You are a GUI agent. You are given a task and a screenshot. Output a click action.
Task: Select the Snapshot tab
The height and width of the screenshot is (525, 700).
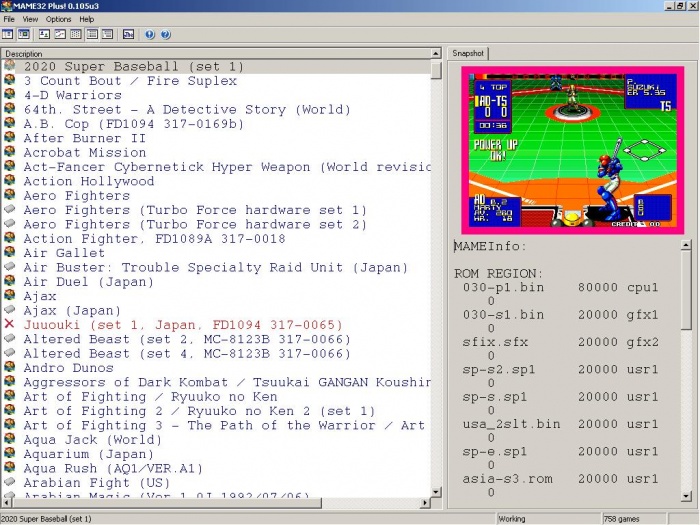pos(468,52)
